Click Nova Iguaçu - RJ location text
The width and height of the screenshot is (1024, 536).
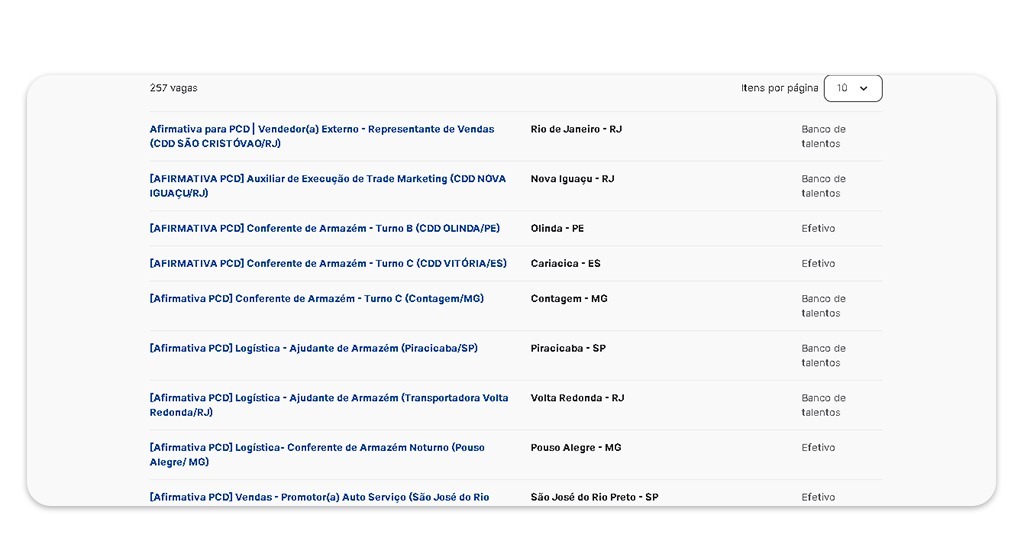(x=572, y=179)
